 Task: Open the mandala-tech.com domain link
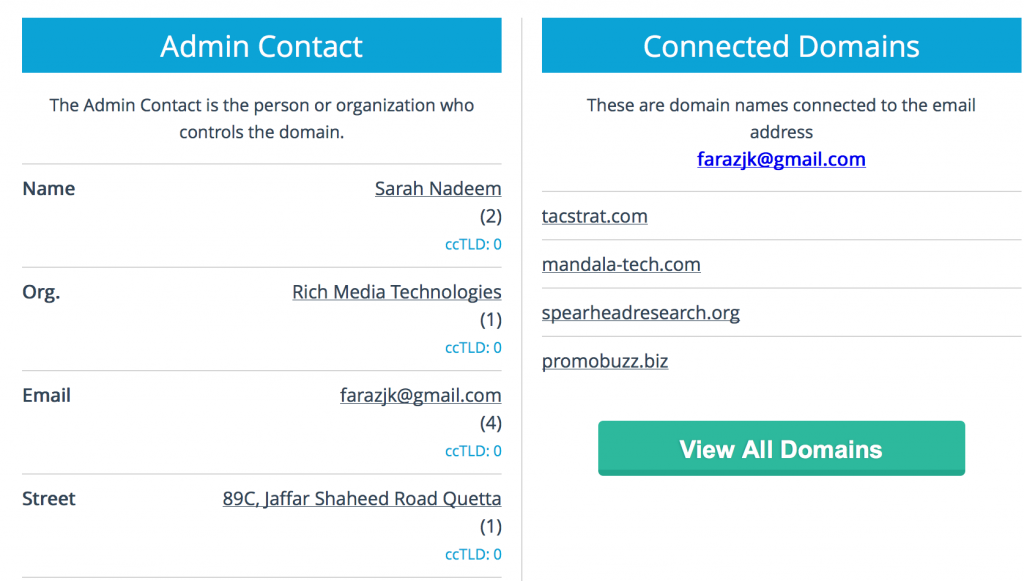(621, 264)
